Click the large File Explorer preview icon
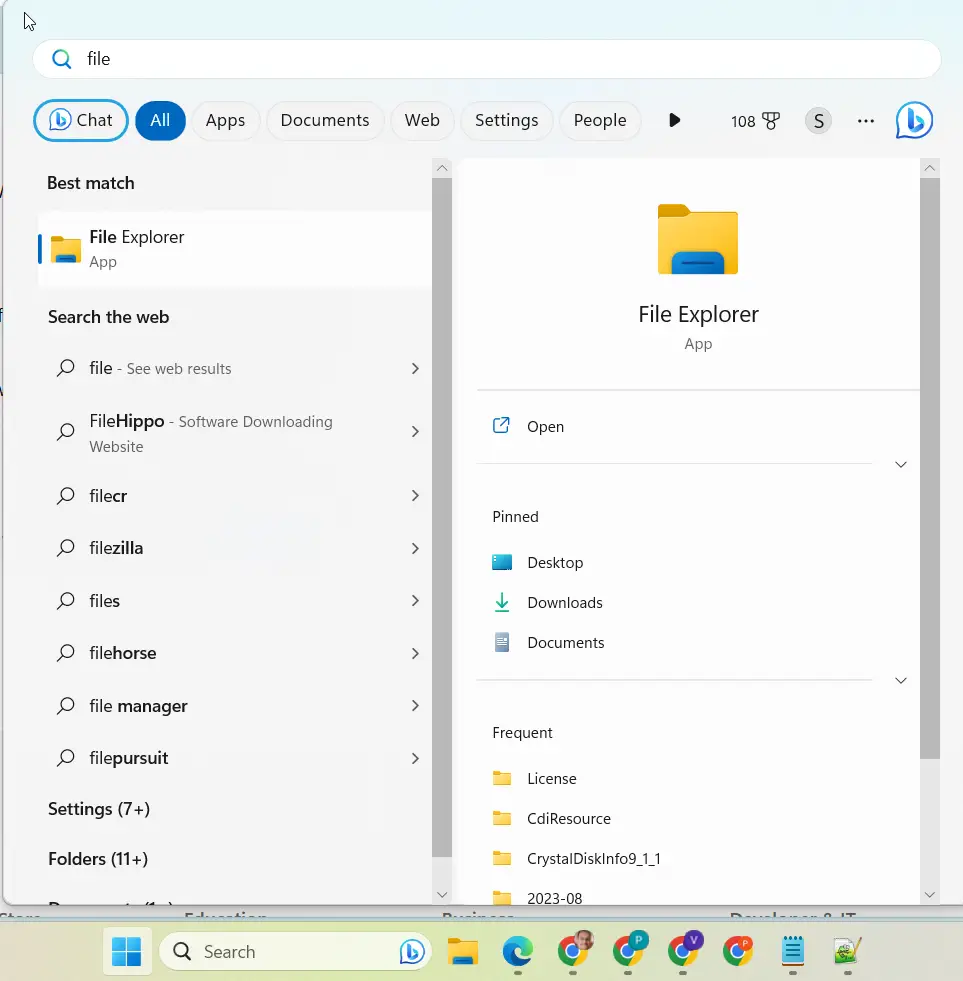Screen dimensions: 963x981 point(698,240)
